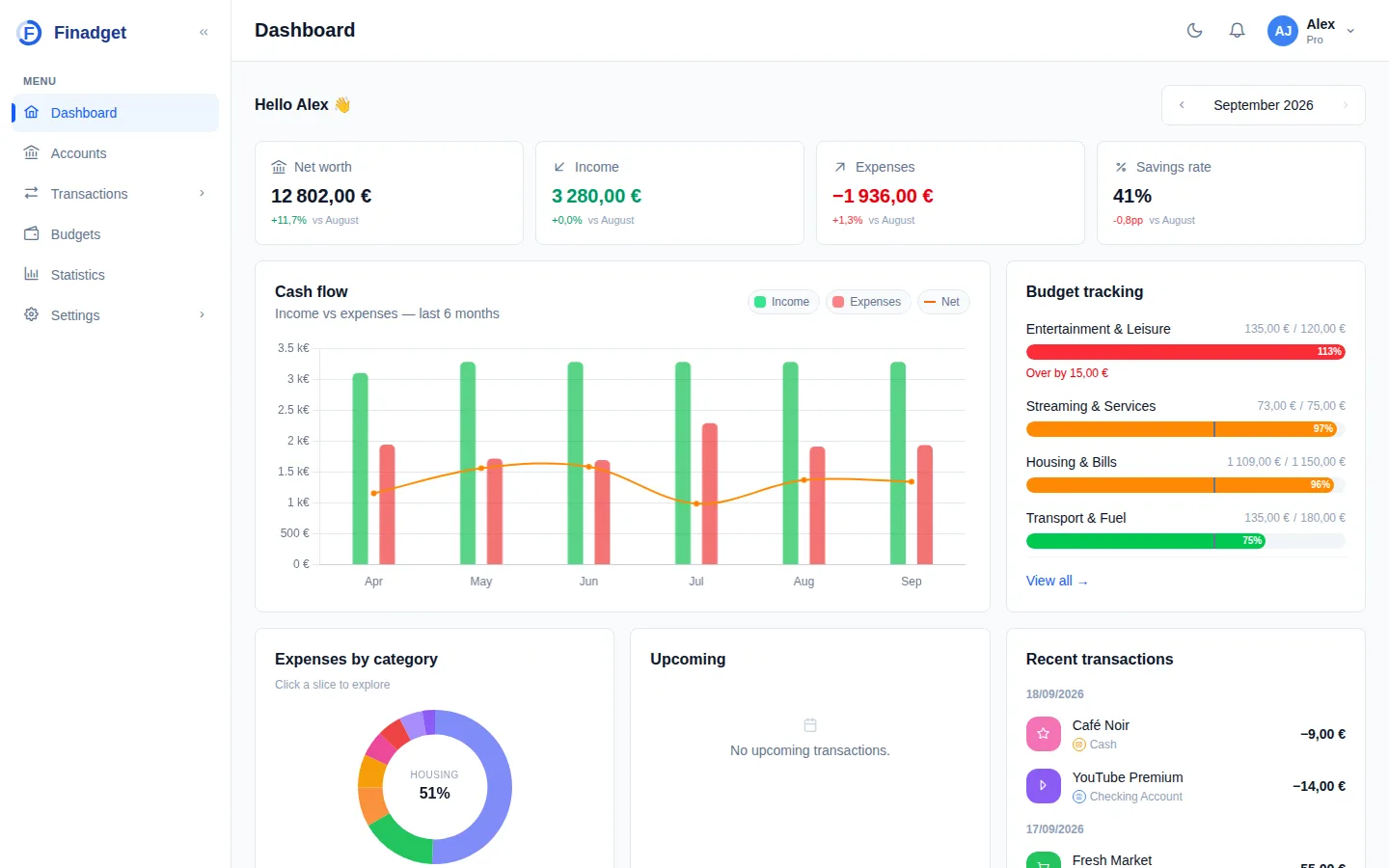Toggle dark mode with the moon icon
Viewport: 1389px width, 868px height.
(1194, 31)
